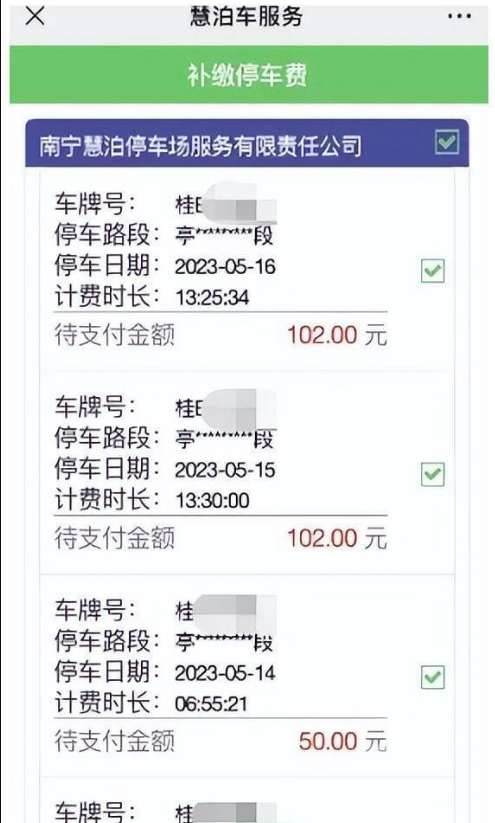The height and width of the screenshot is (823, 495).
Task: Open the parking record dated 2023-05-16
Action: 247,270
